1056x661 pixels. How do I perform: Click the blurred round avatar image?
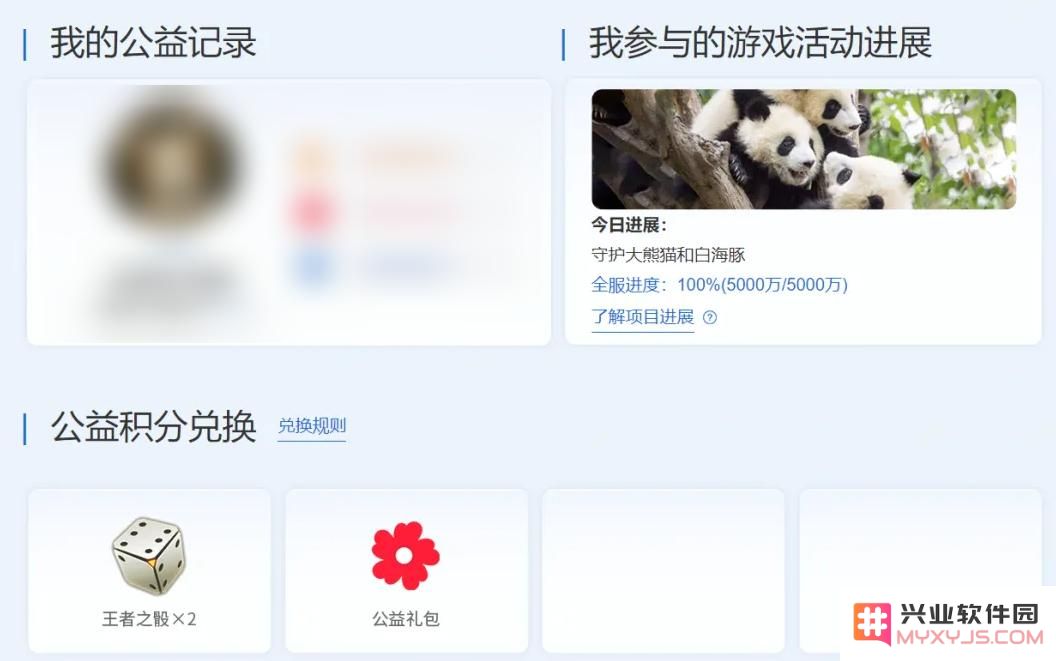coord(172,162)
